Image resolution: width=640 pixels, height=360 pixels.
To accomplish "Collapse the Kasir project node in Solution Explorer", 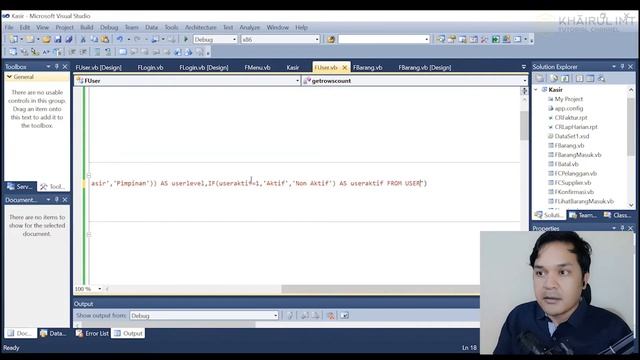I will coord(536,90).
